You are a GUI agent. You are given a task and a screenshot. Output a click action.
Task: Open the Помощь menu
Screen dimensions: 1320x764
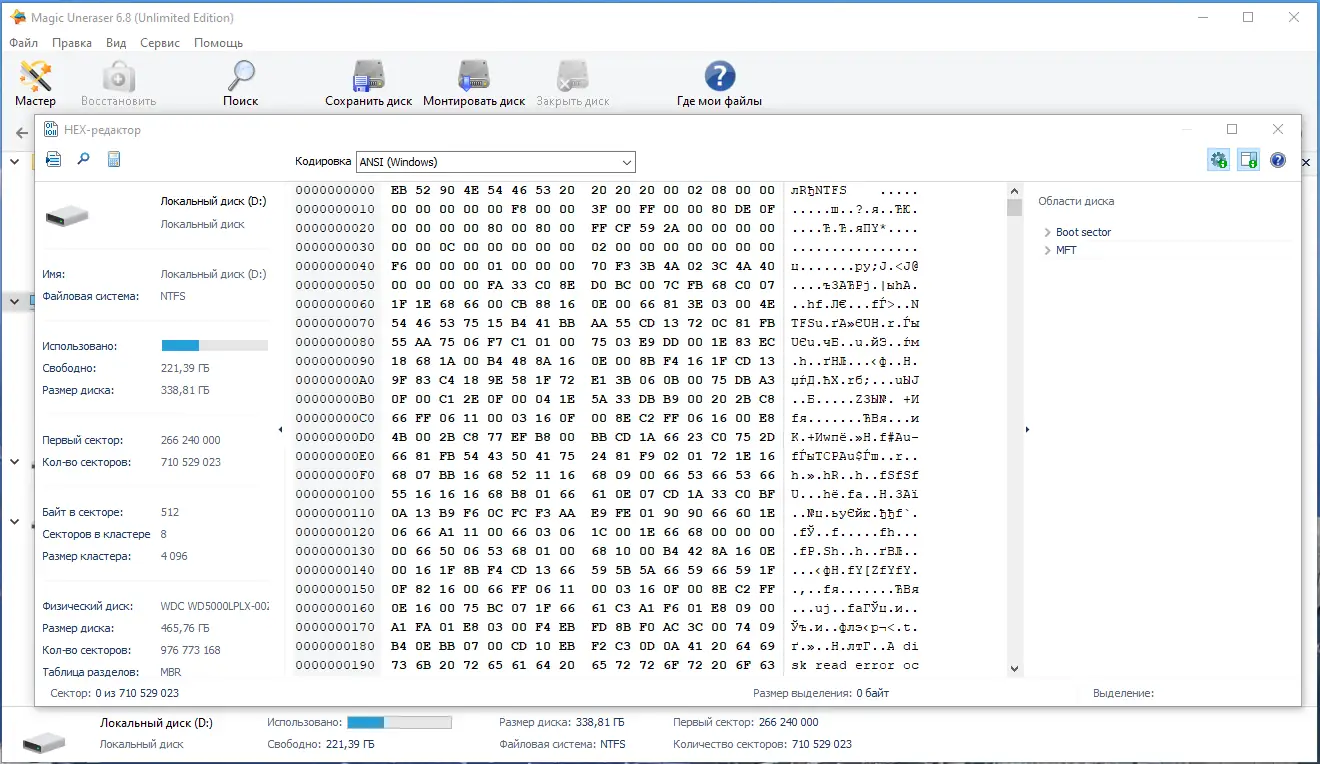[218, 43]
